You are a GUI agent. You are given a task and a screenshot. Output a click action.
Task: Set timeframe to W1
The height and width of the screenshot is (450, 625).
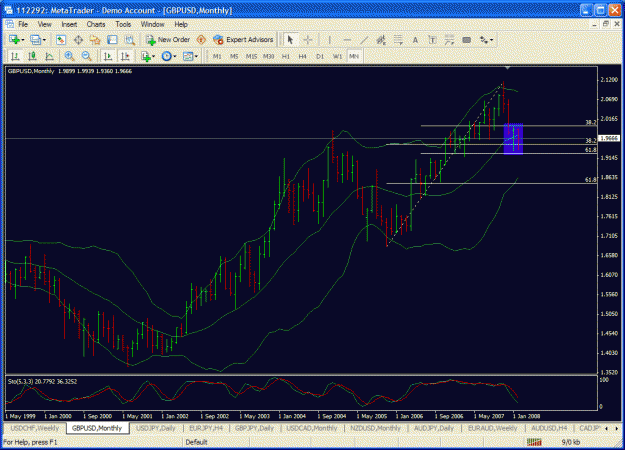point(337,57)
